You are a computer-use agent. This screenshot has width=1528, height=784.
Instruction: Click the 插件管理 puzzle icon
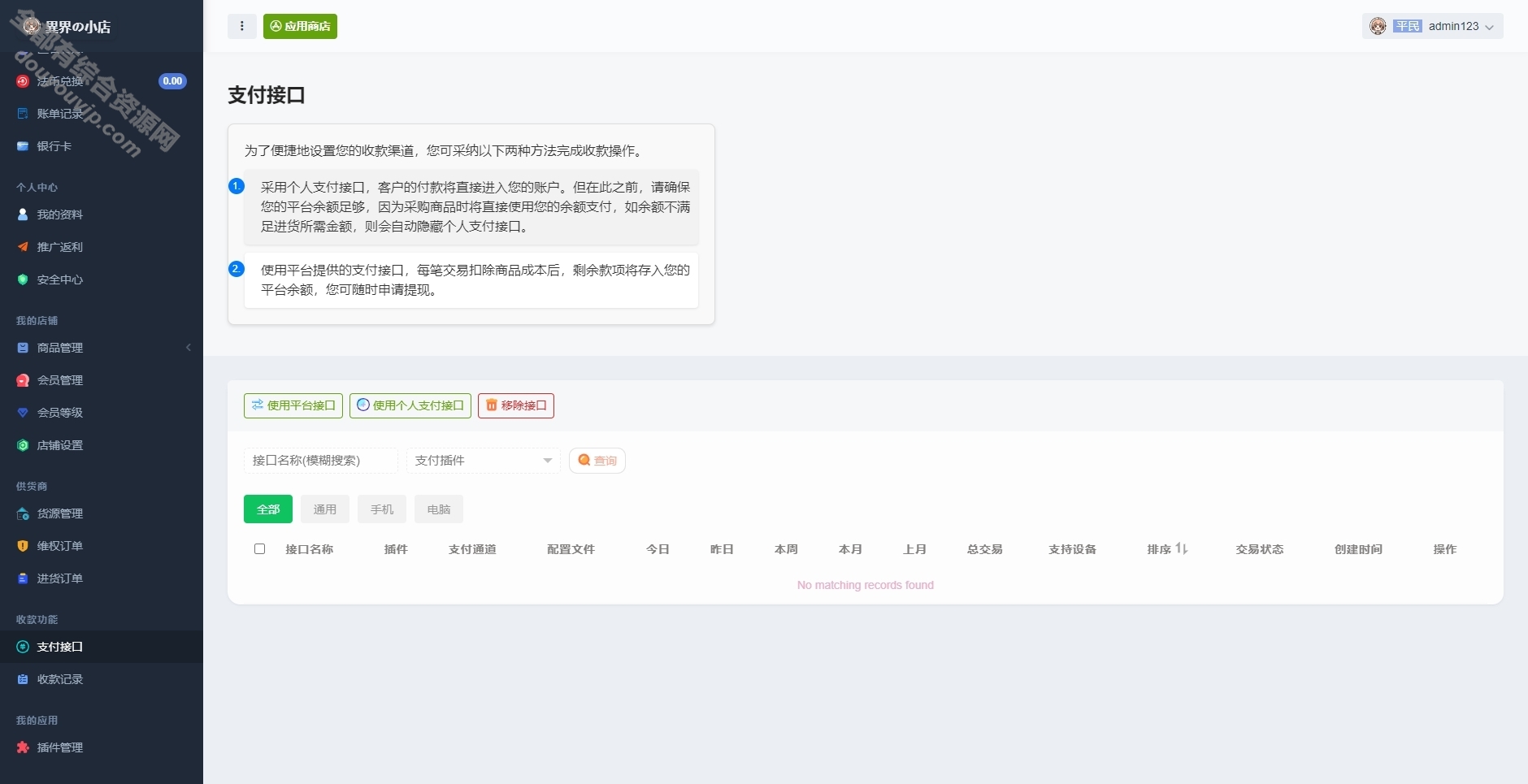tap(23, 747)
